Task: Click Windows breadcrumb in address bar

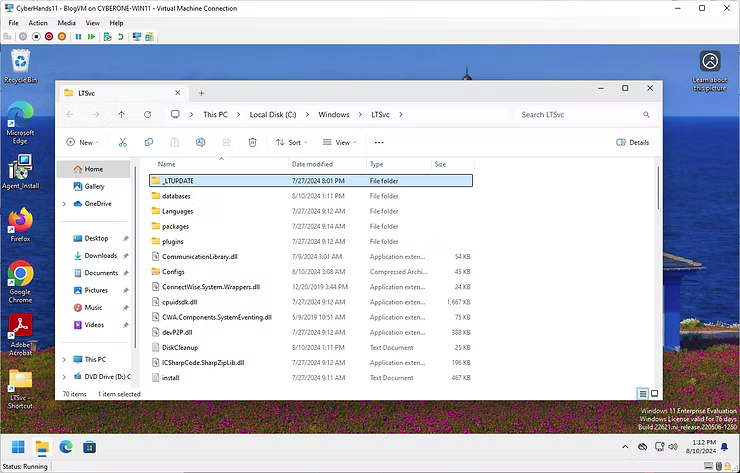Action: pos(334,115)
